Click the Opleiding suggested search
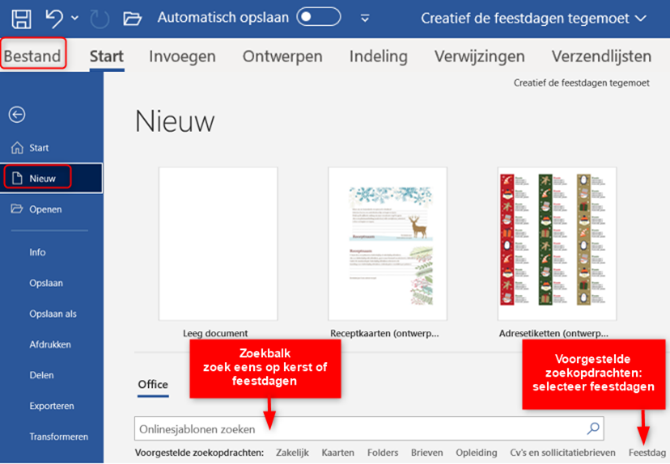This screenshot has height=464, width=670. (476, 452)
